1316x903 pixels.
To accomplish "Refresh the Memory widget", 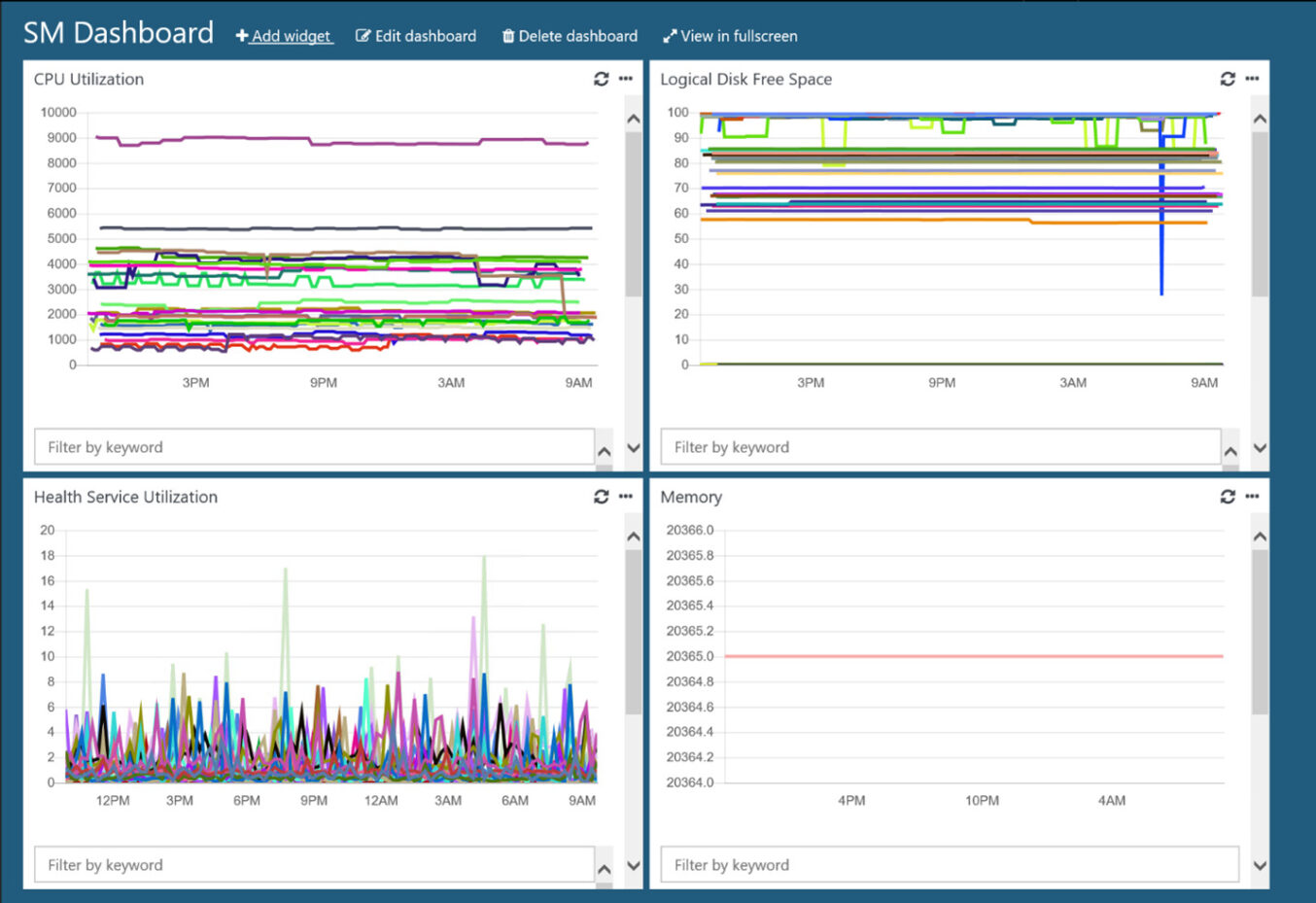I will pyautogui.click(x=1228, y=497).
